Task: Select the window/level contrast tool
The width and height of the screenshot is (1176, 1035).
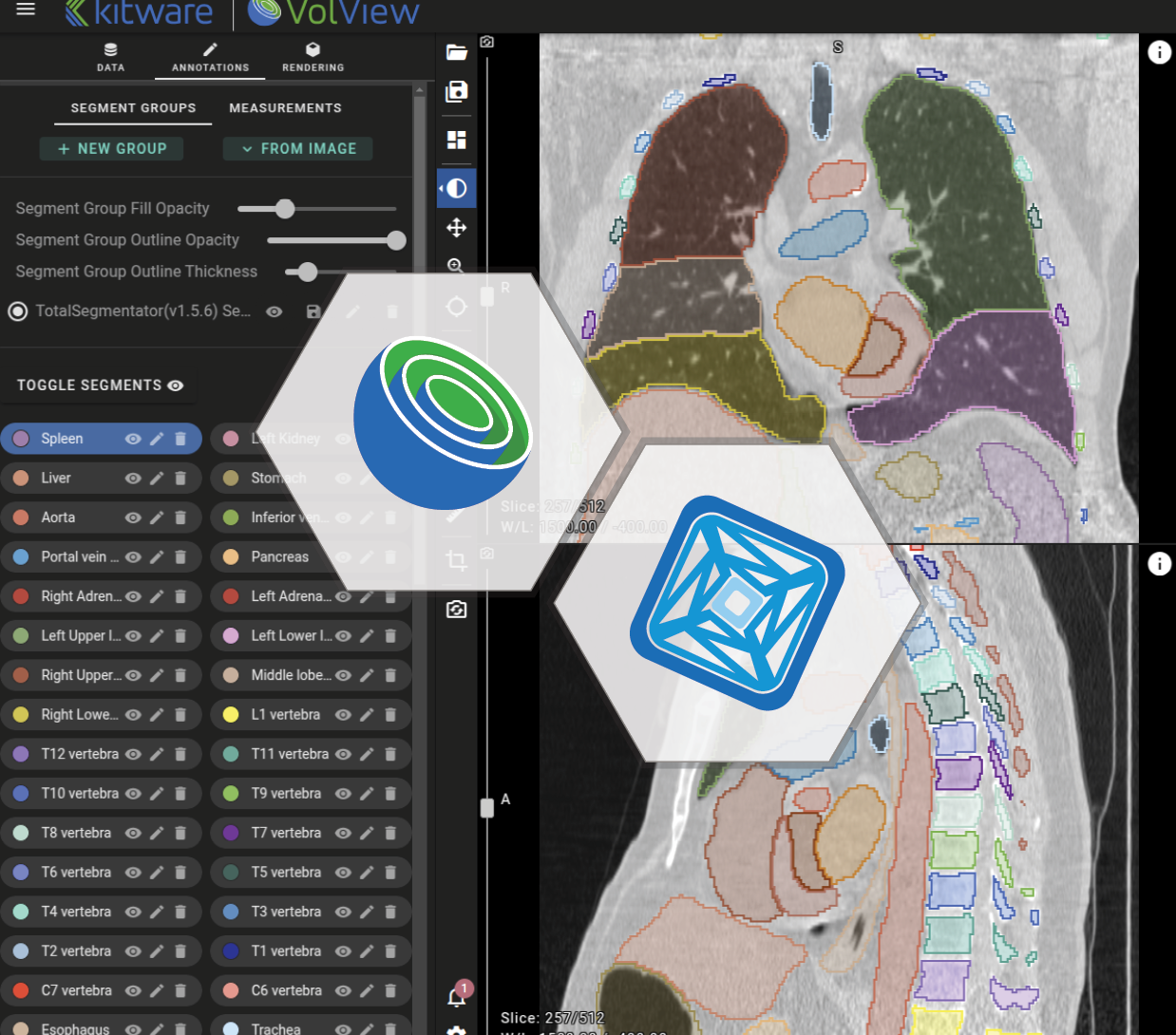Action: (457, 188)
